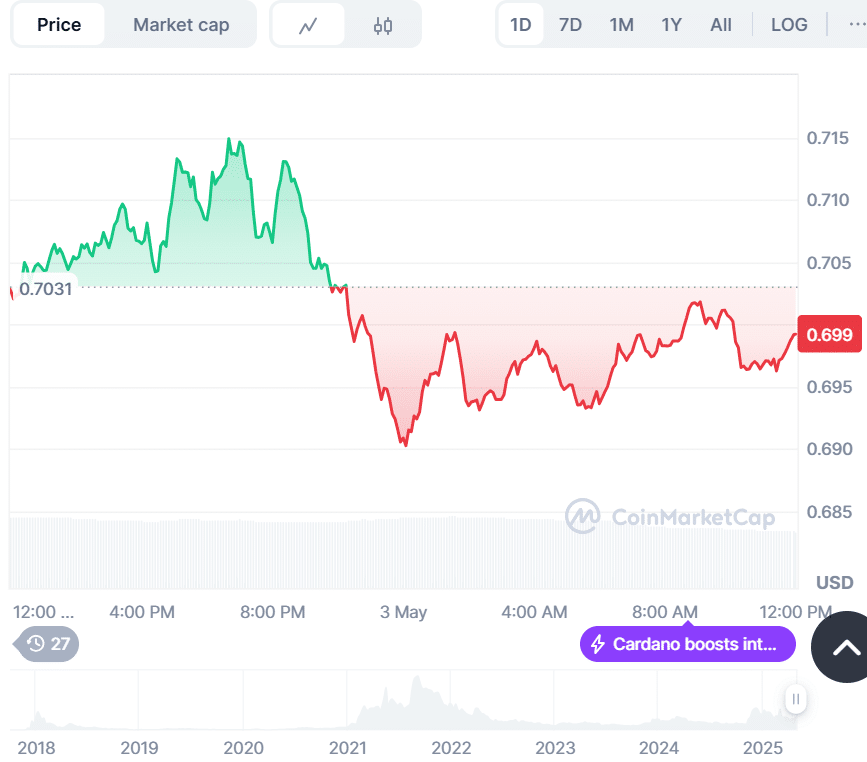867x762 pixels.
Task: Click the red 0.699 current price label
Action: click(829, 334)
